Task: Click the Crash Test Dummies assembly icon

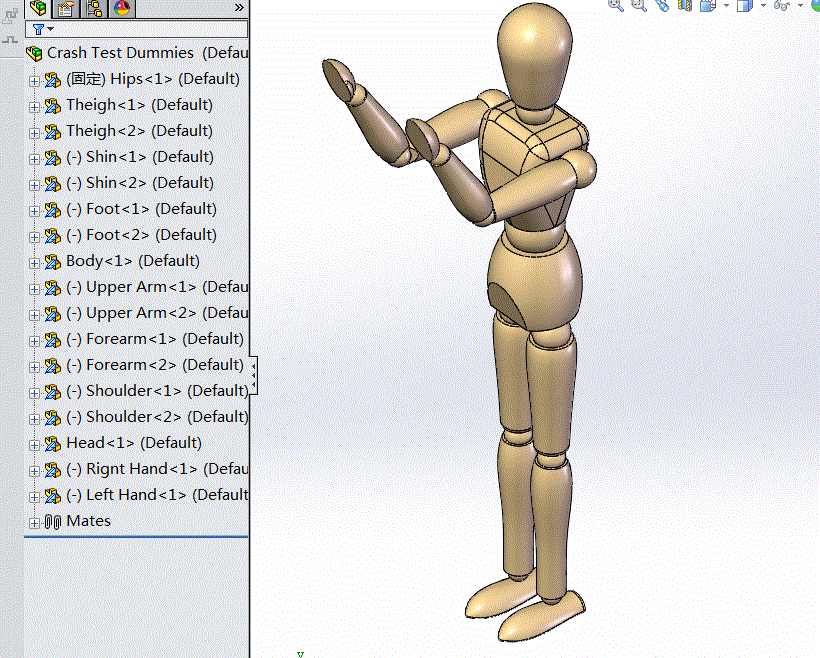Action: [34, 53]
